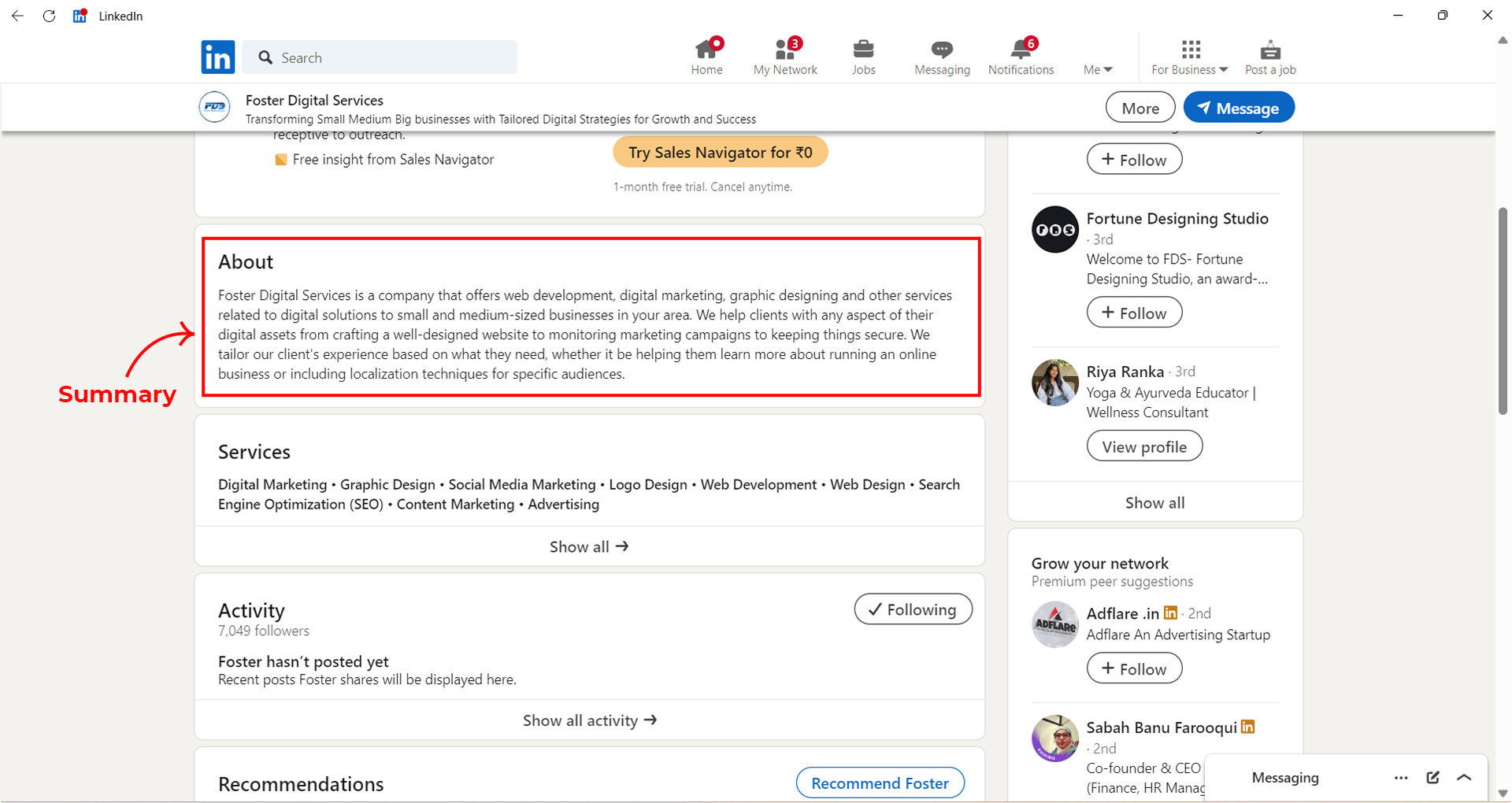The image size is (1512, 803).
Task: Click Foster Digital Services name in header
Action: point(314,100)
